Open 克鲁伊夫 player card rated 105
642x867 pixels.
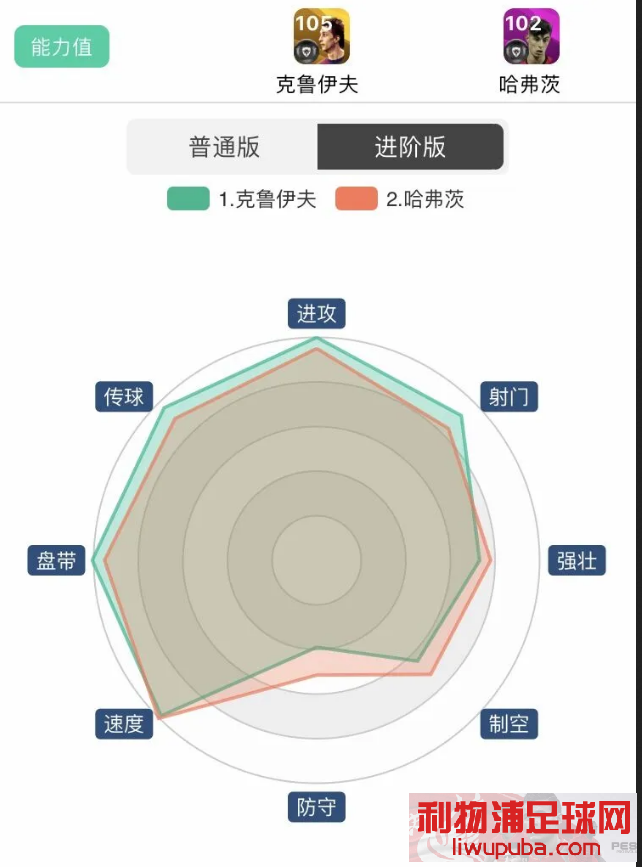tap(321, 36)
